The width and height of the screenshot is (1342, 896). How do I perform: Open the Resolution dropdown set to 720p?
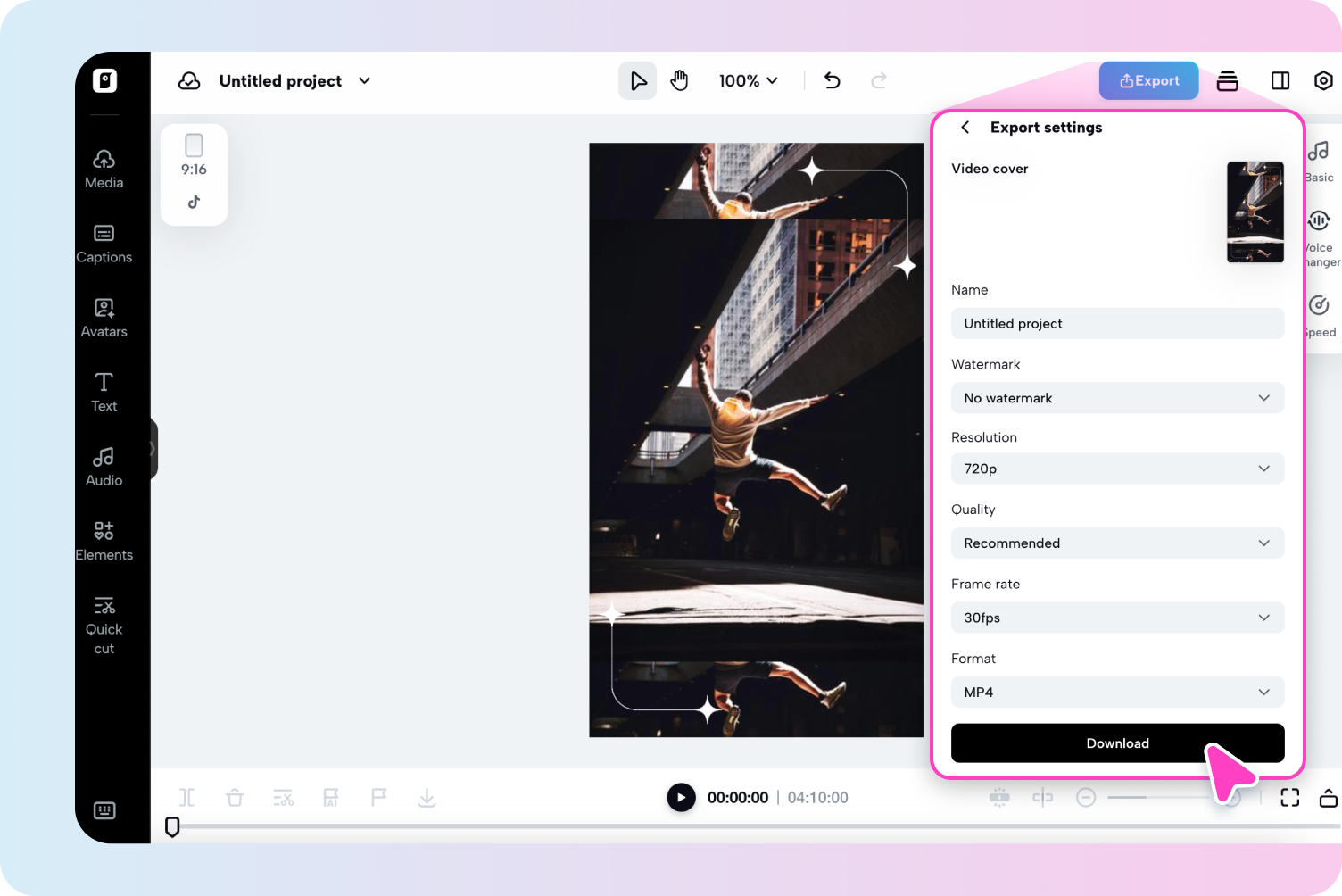click(x=1117, y=469)
